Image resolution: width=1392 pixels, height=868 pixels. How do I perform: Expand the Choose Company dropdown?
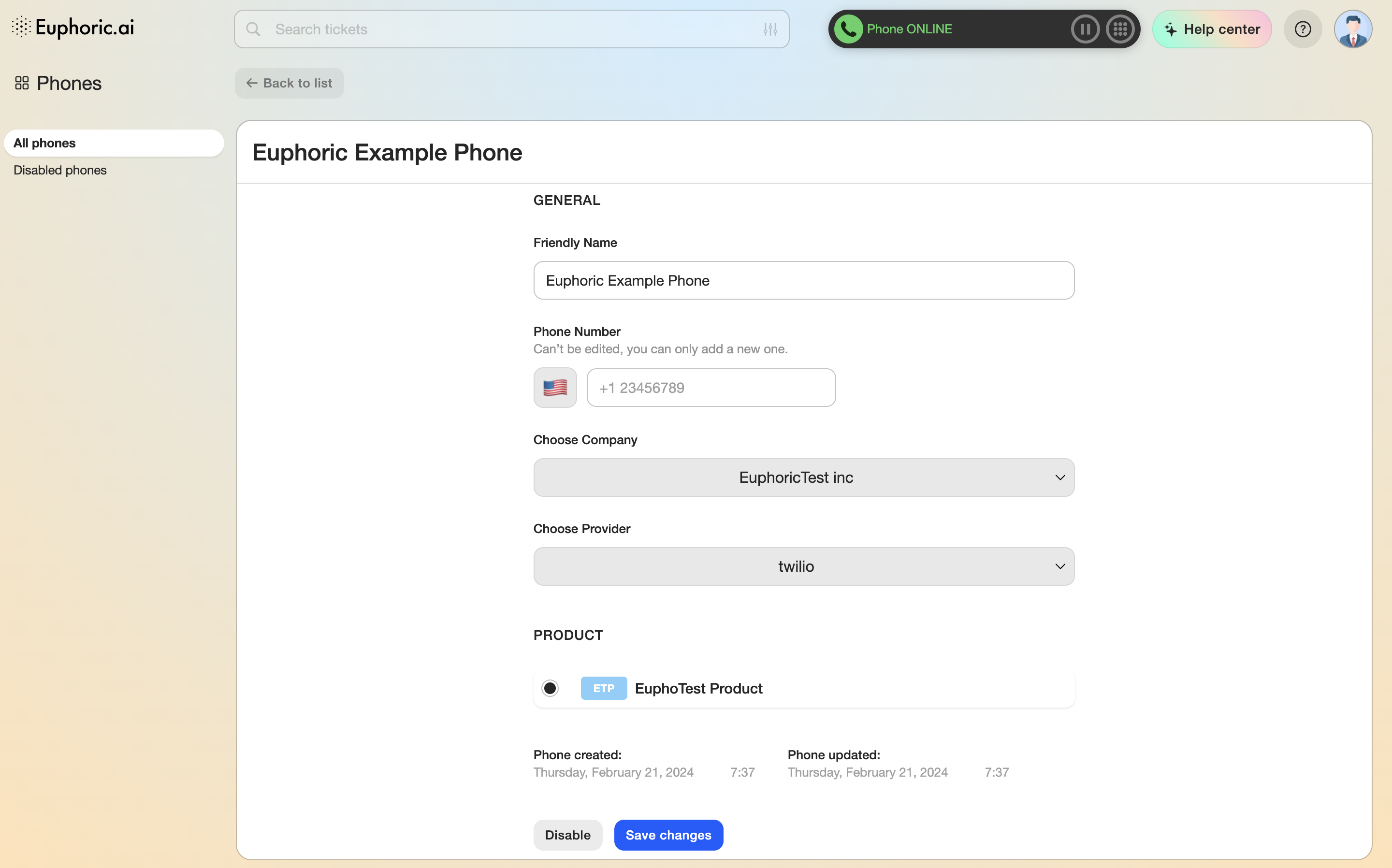(803, 477)
